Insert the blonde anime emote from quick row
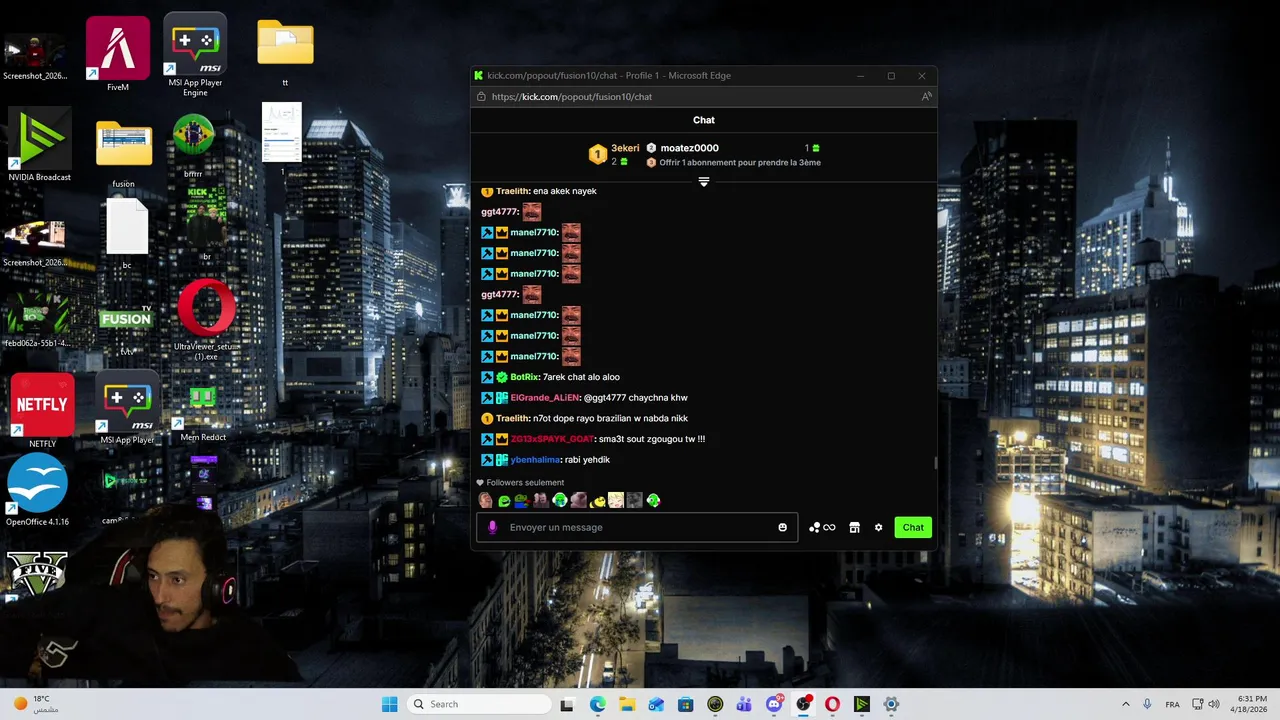This screenshot has width=1280, height=720. point(616,500)
